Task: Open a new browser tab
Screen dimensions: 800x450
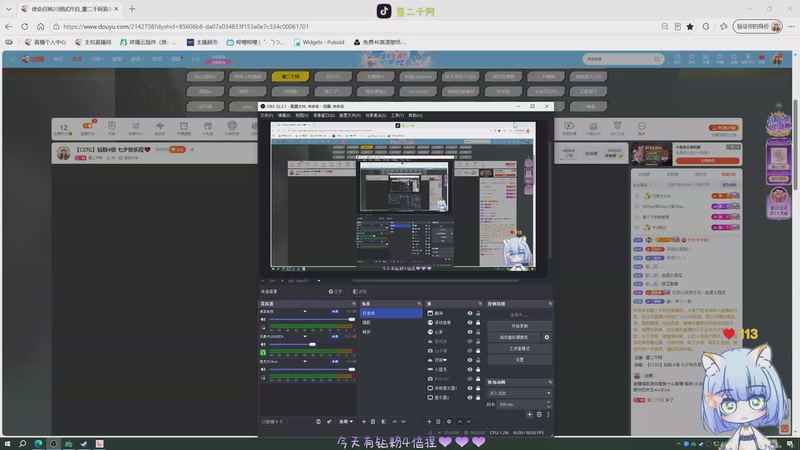Action: pyautogui.click(x=132, y=9)
